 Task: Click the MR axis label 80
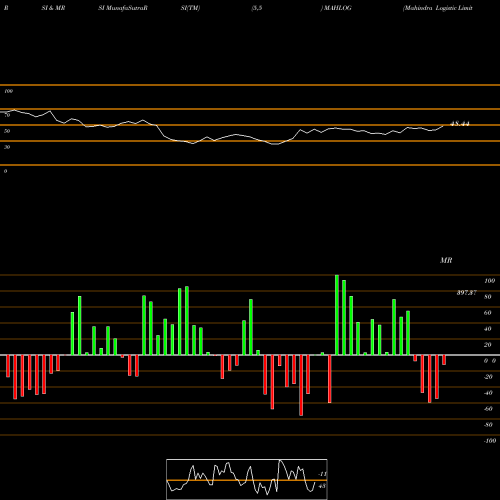(488, 297)
